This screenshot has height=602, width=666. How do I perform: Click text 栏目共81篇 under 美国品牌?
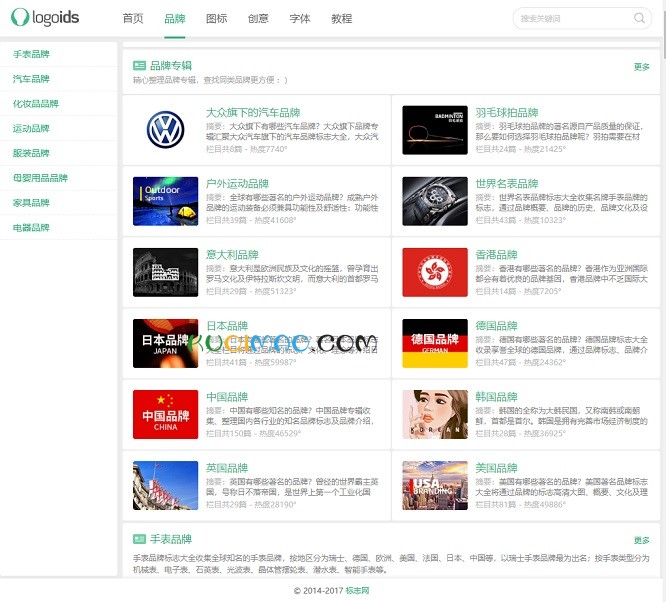(496, 504)
